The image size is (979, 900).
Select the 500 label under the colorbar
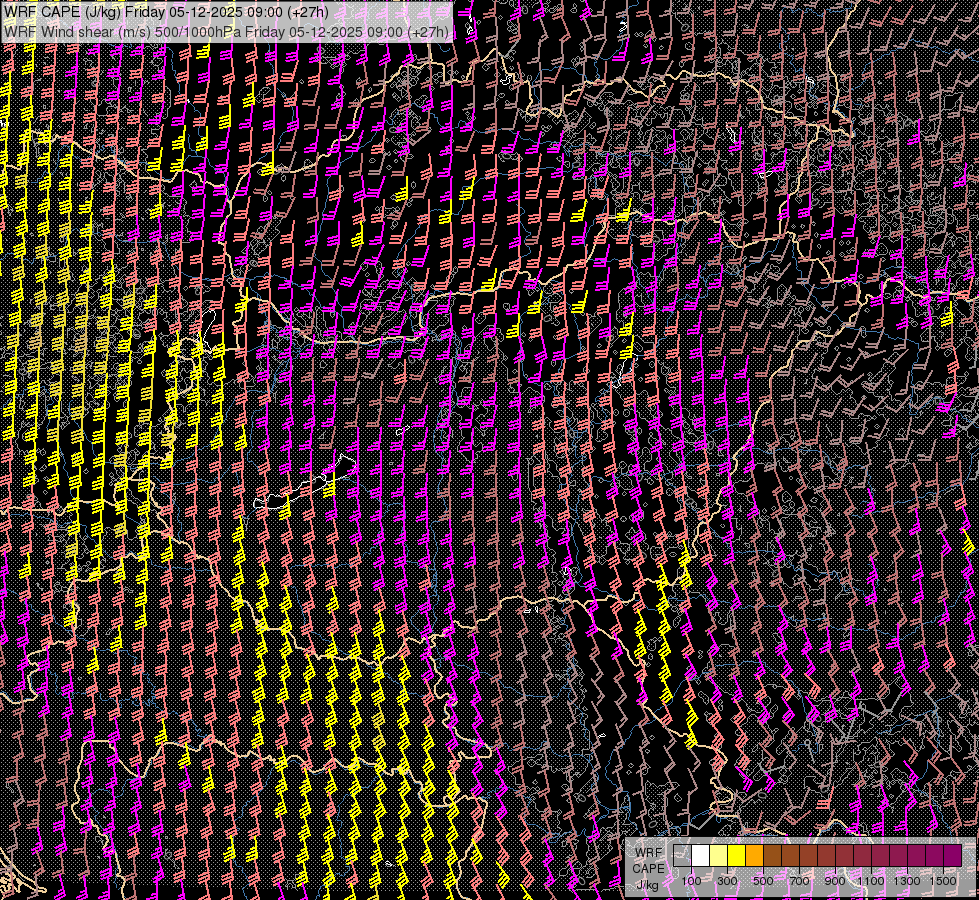(763, 881)
